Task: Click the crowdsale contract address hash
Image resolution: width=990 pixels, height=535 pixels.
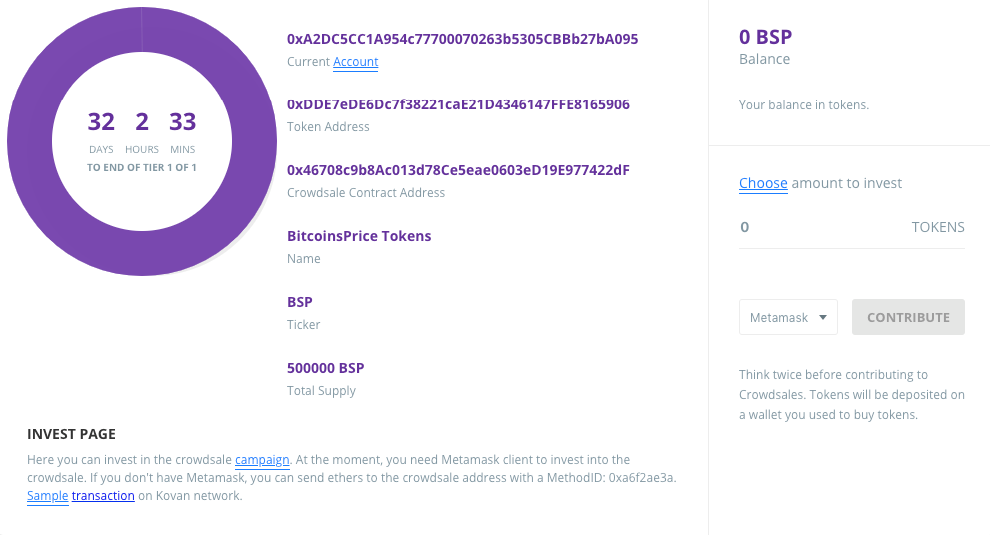Action: click(x=458, y=170)
